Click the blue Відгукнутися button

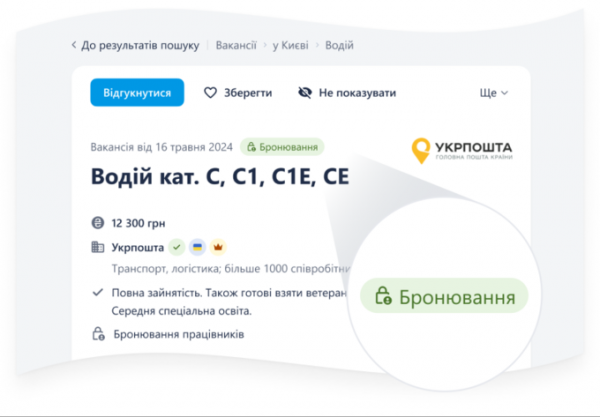pos(137,93)
